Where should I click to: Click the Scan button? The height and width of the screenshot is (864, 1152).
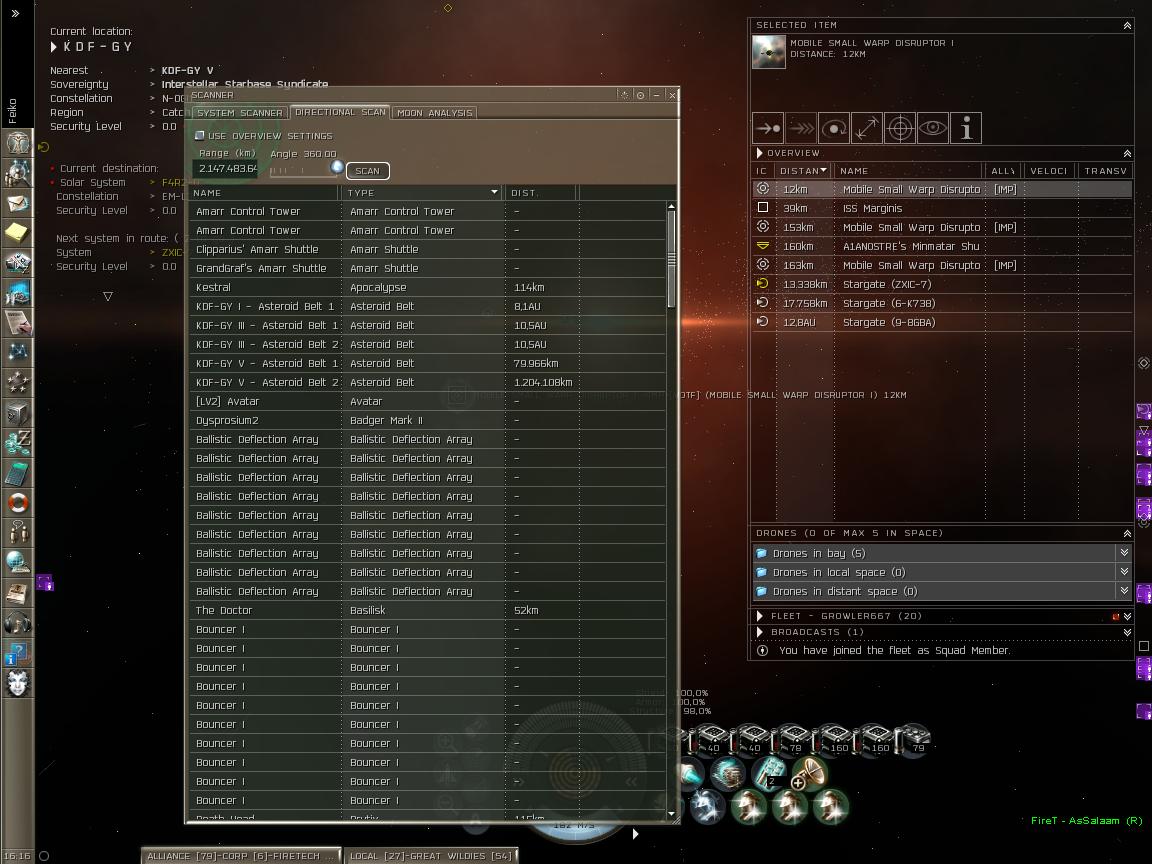367,170
